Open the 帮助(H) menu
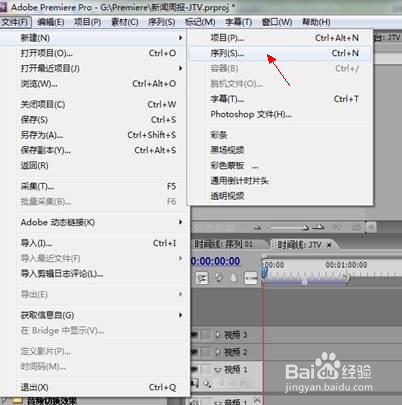The height and width of the screenshot is (405, 402). coord(316,22)
